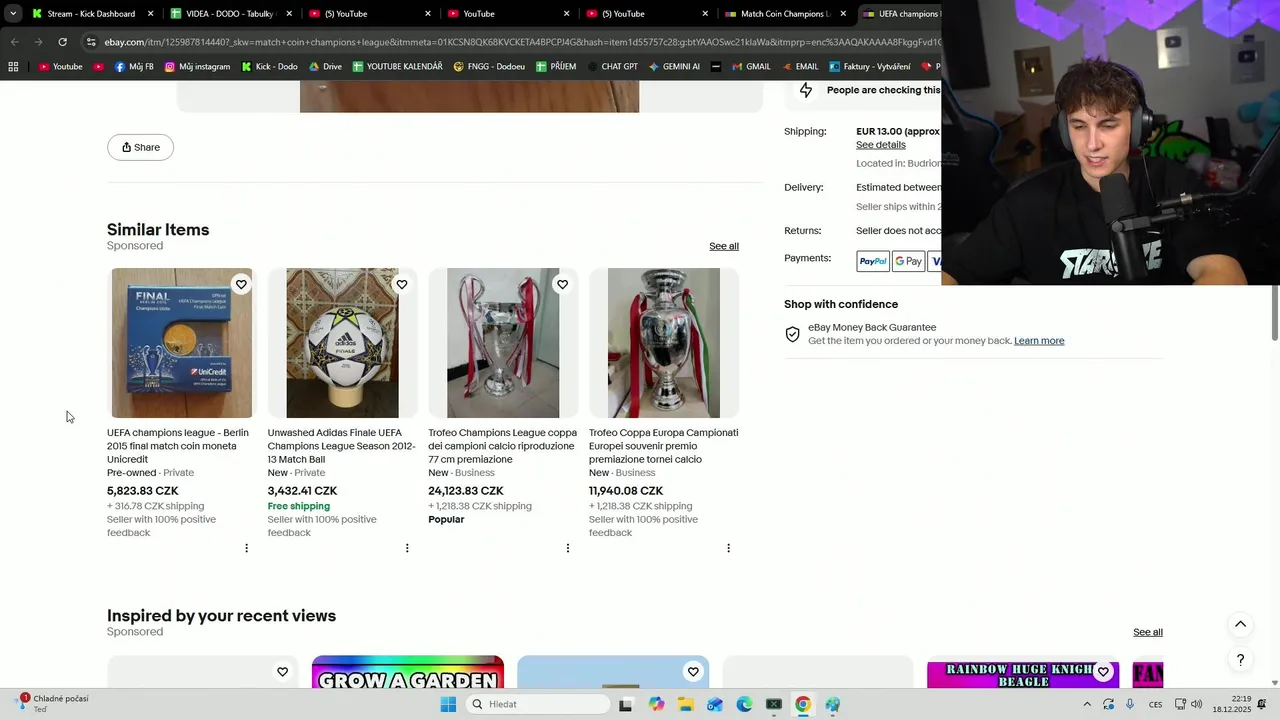Open See all for Similar Items
This screenshot has height=720, width=1280.
(x=724, y=246)
